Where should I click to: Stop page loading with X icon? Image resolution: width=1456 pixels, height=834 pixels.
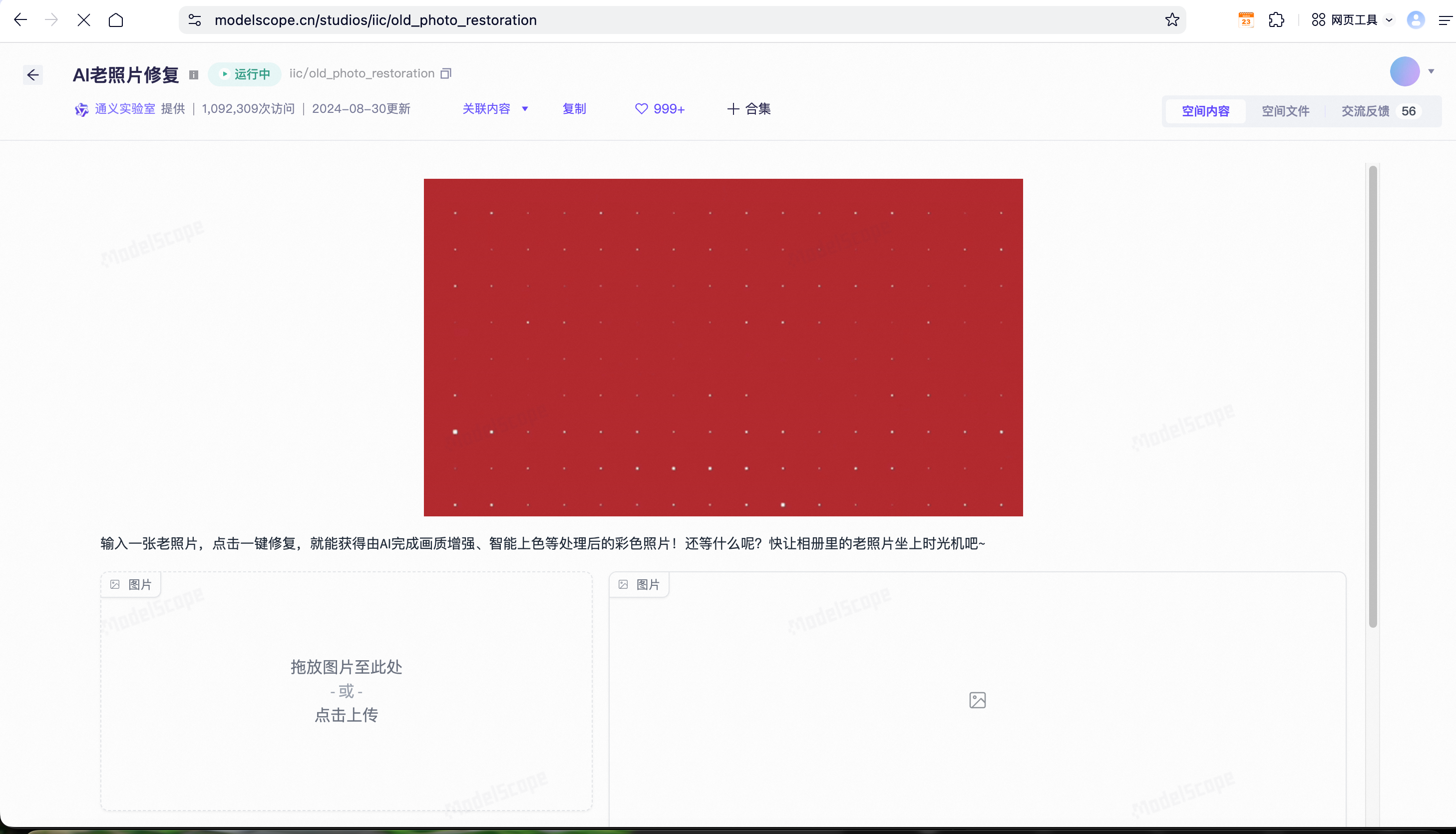click(83, 20)
